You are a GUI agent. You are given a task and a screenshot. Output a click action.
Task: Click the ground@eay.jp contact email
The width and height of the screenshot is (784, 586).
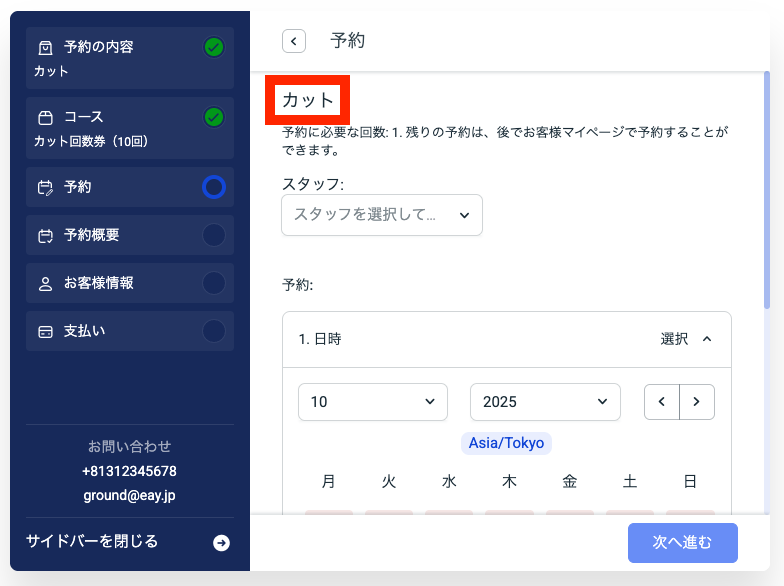pyautogui.click(x=129, y=494)
